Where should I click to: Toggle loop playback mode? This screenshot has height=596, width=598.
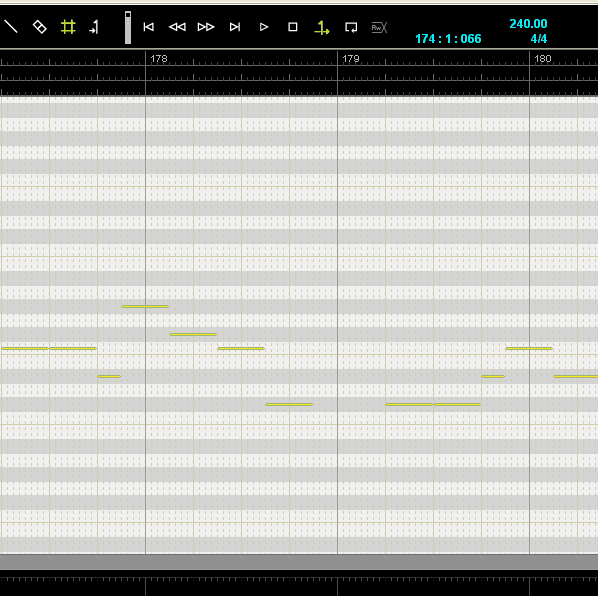pyautogui.click(x=351, y=27)
